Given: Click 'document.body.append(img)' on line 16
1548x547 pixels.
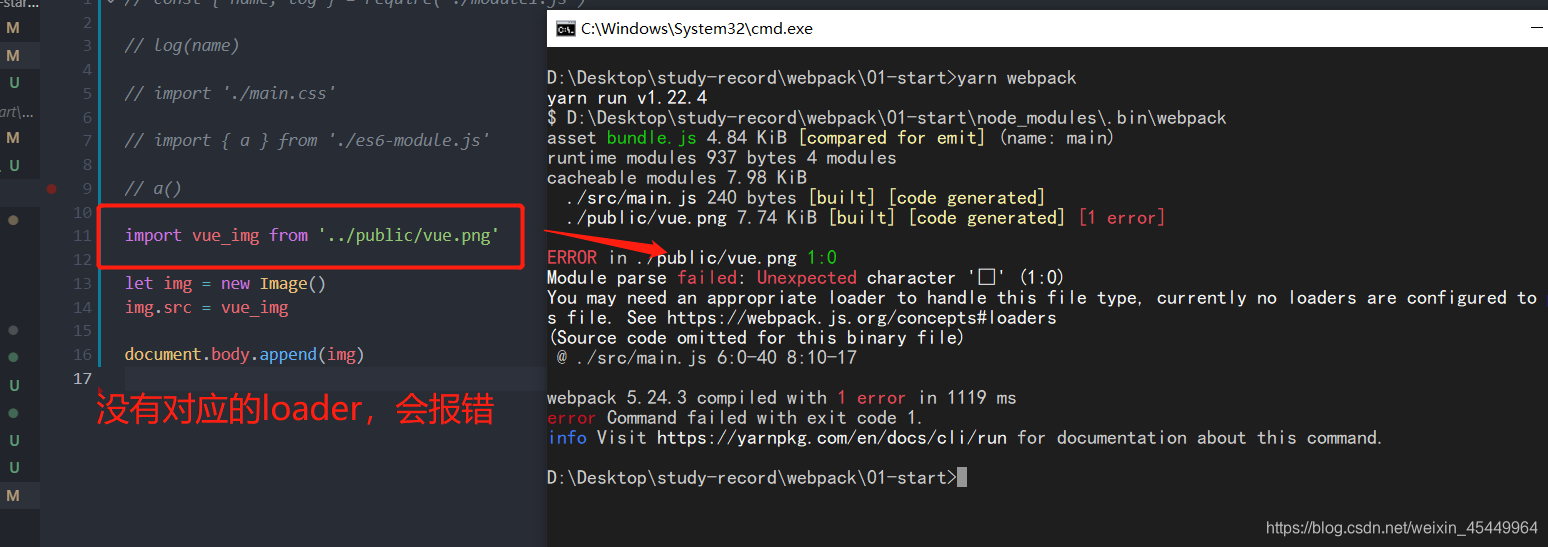Looking at the screenshot, I should pos(245,355).
